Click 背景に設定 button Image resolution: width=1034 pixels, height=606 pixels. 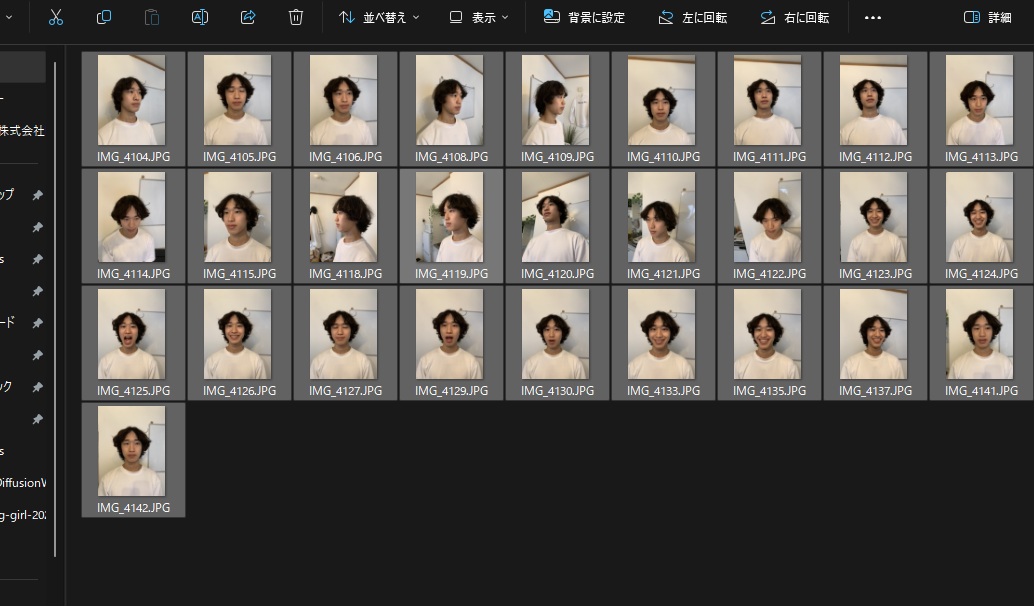click(584, 18)
